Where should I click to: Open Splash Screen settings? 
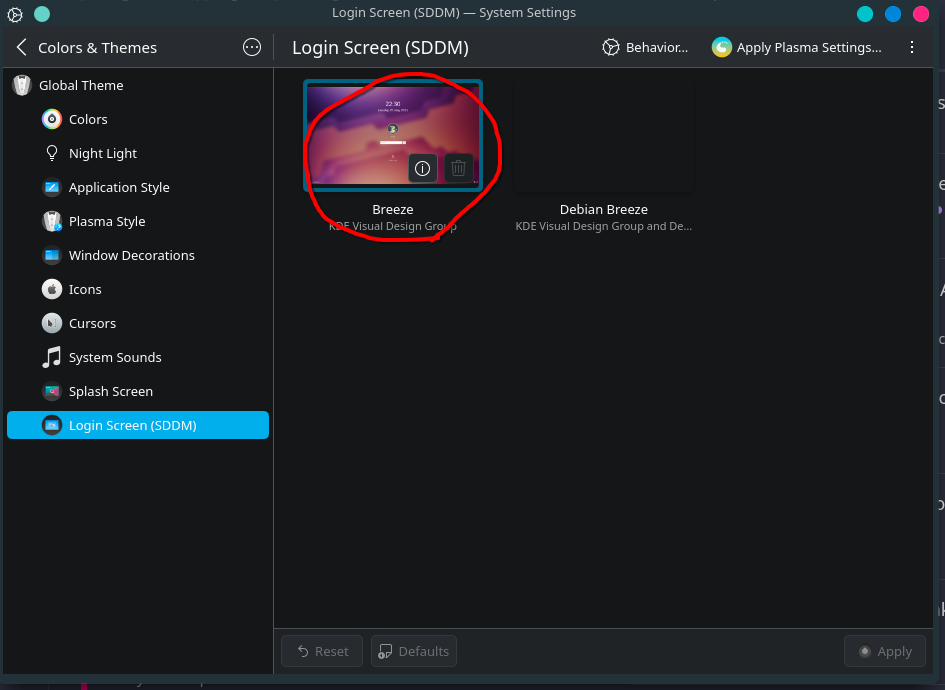point(137,392)
